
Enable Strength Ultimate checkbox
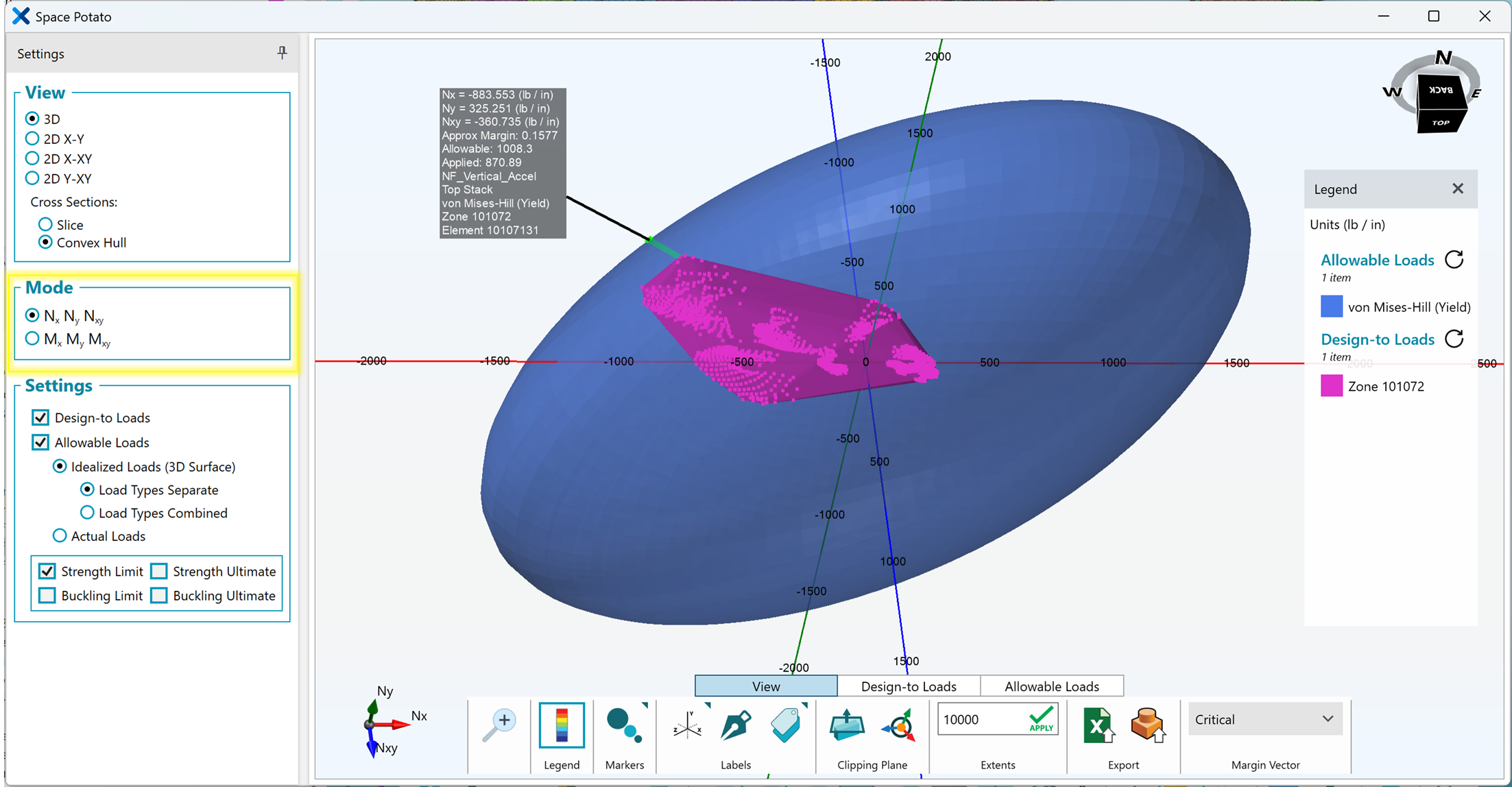pyautogui.click(x=159, y=571)
